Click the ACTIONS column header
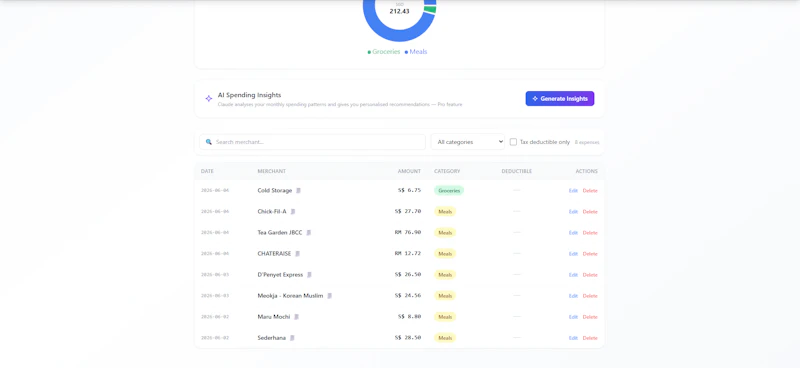The image size is (800, 368). [587, 171]
